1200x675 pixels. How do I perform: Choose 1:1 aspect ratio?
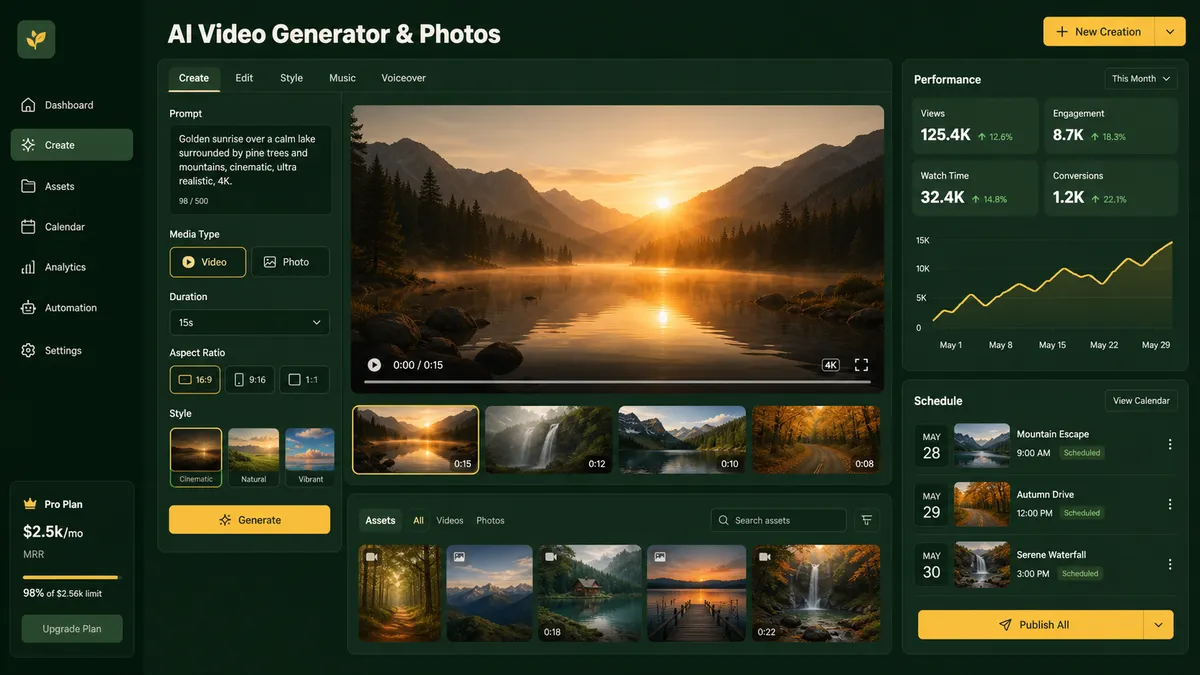click(304, 380)
